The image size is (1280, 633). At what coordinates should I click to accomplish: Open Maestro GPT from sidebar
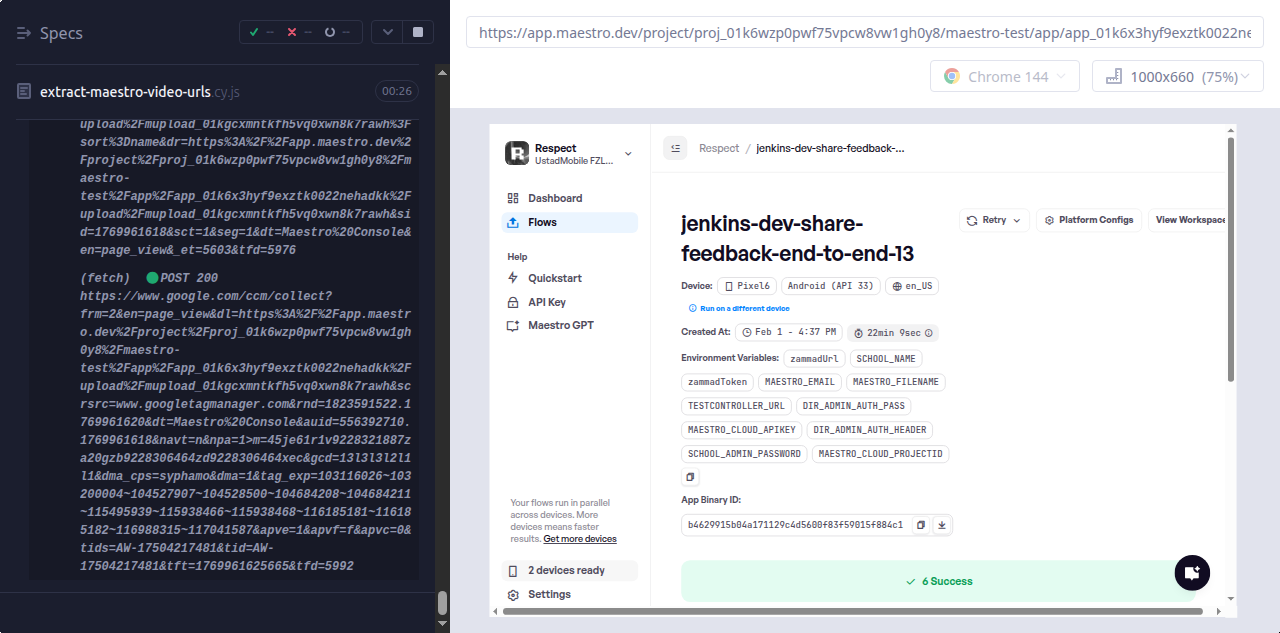pos(560,325)
